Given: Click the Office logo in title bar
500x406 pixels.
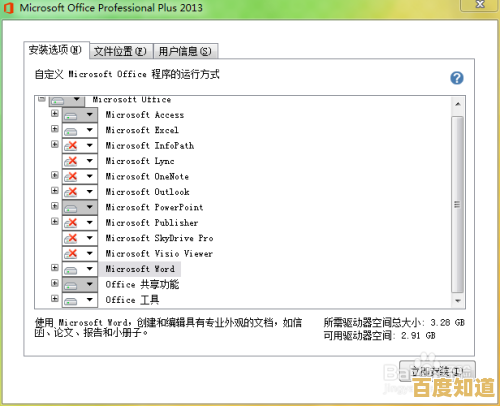Looking at the screenshot, I should coord(9,8).
